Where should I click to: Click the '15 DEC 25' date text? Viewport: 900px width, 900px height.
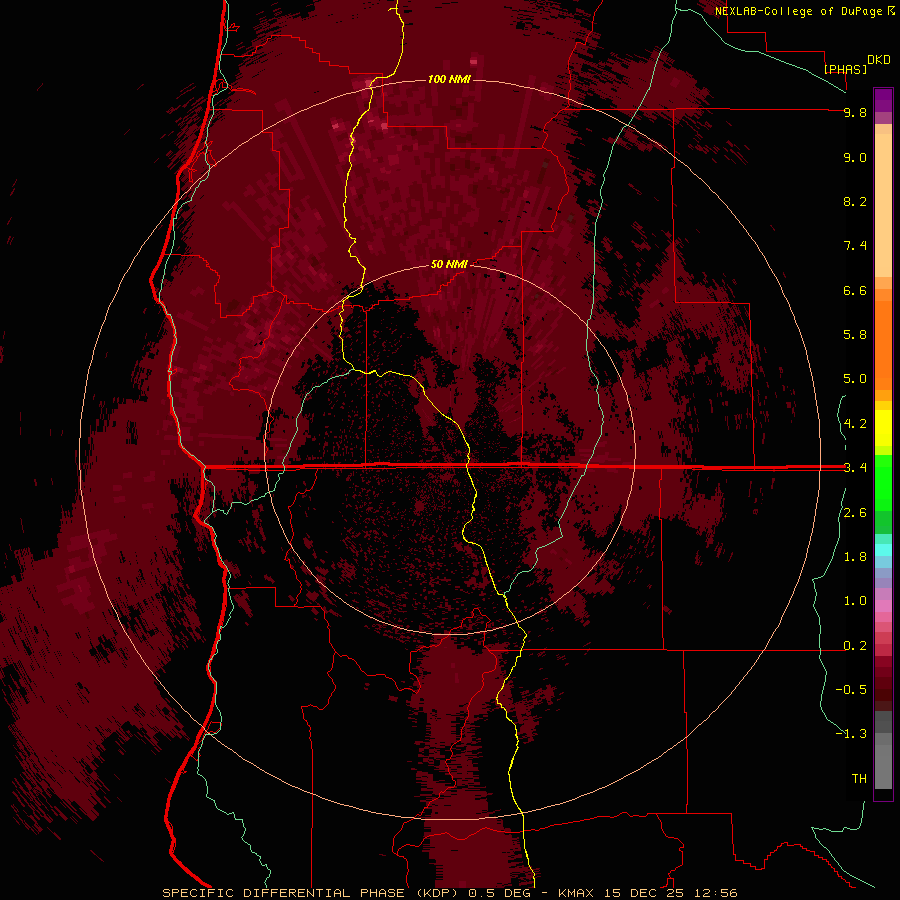point(646,893)
